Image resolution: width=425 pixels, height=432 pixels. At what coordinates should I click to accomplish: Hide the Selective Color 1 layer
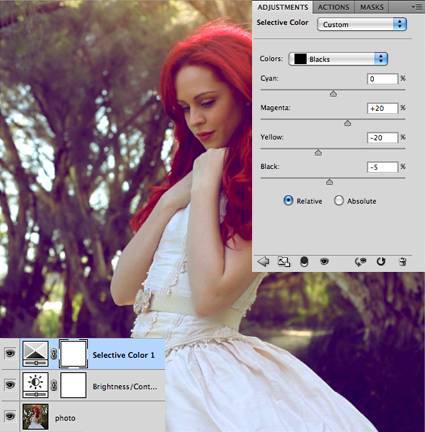click(x=10, y=353)
